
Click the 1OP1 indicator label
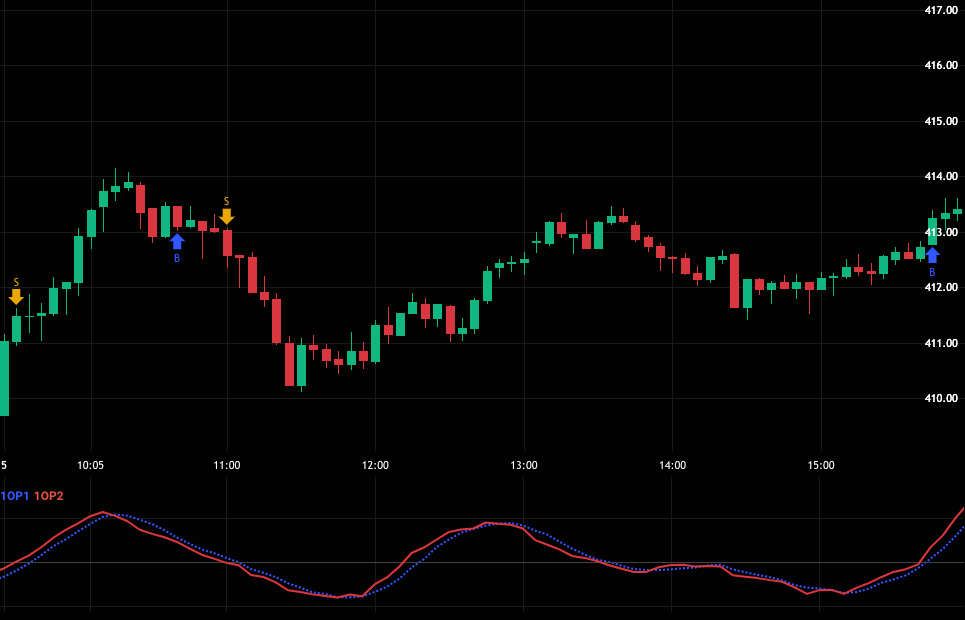(x=15, y=496)
